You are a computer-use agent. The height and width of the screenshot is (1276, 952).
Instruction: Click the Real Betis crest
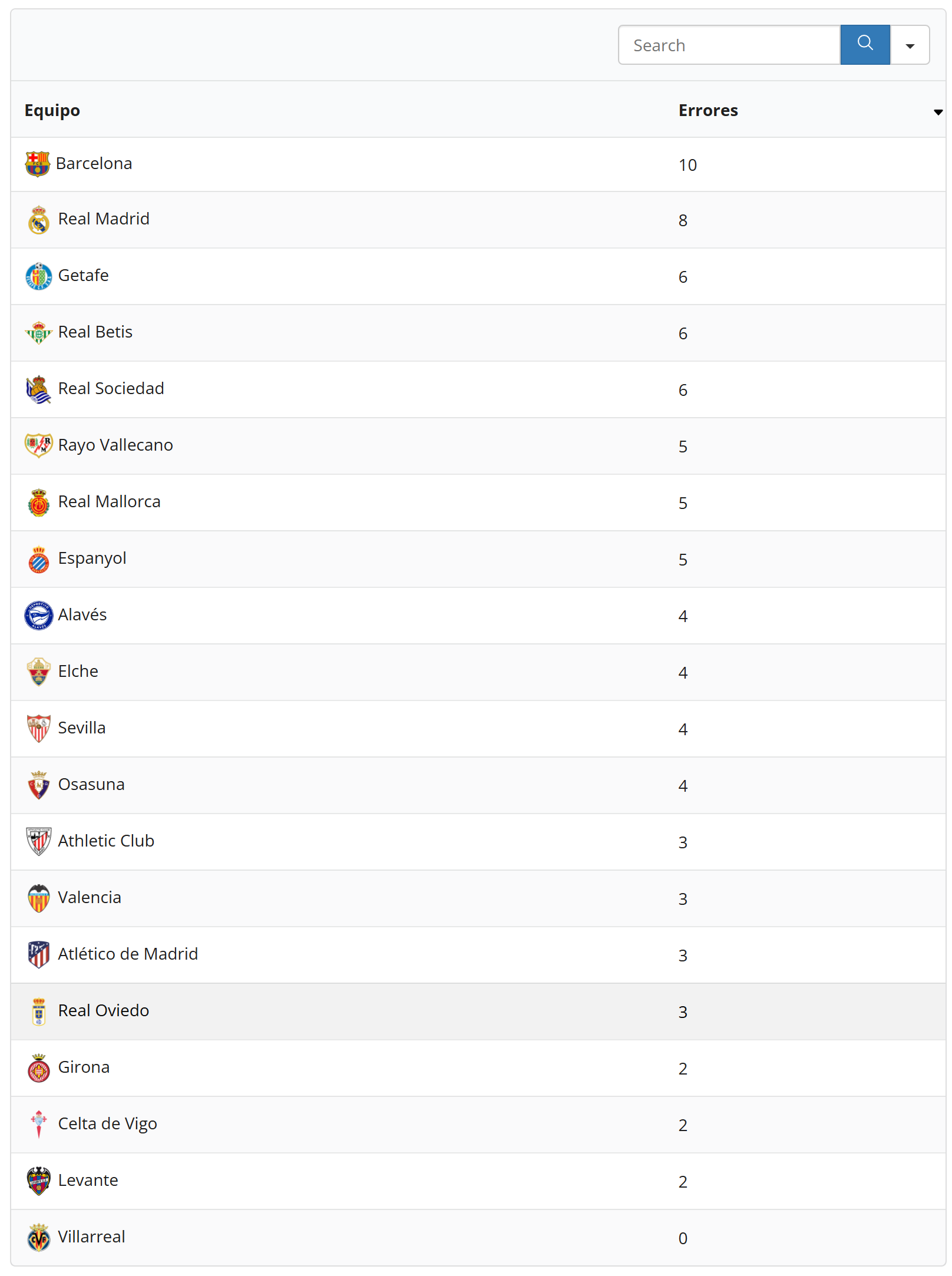click(x=39, y=332)
